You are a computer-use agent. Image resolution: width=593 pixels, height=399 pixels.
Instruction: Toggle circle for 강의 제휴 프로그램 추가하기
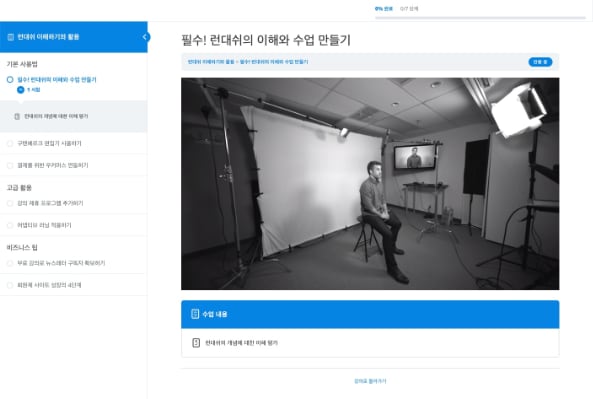[10, 203]
